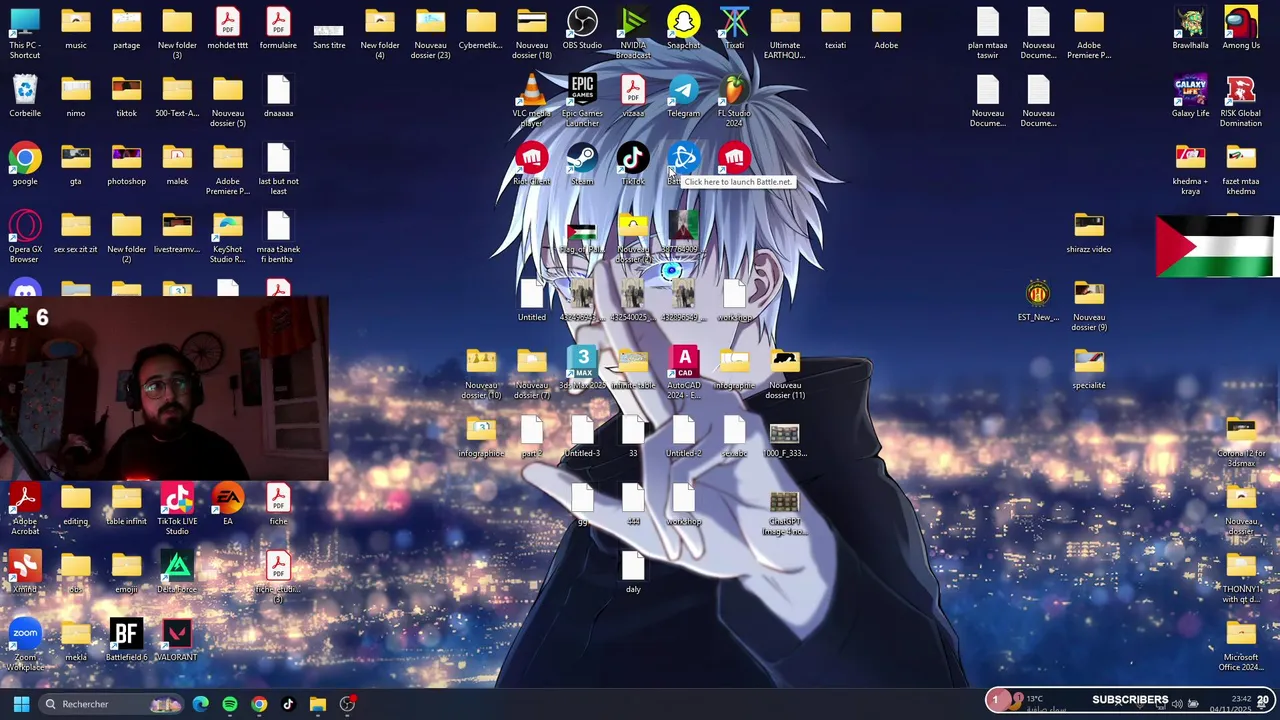Switch to Spotify in the taskbar

click(x=230, y=704)
